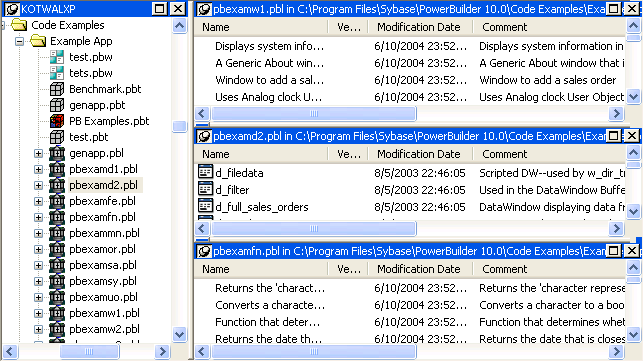This screenshot has height=362, width=643.
Task: Click the up arrow of tree vertical scrollbar
Action: click(x=180, y=26)
